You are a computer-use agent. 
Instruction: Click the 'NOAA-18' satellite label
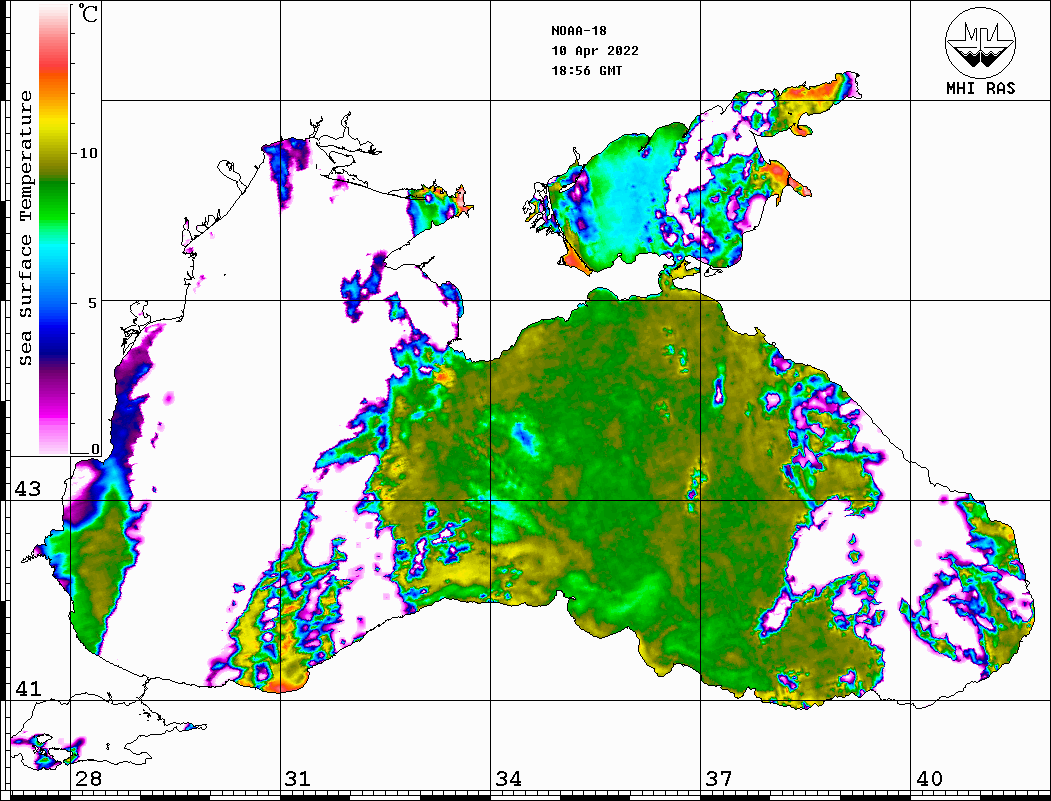(578, 31)
